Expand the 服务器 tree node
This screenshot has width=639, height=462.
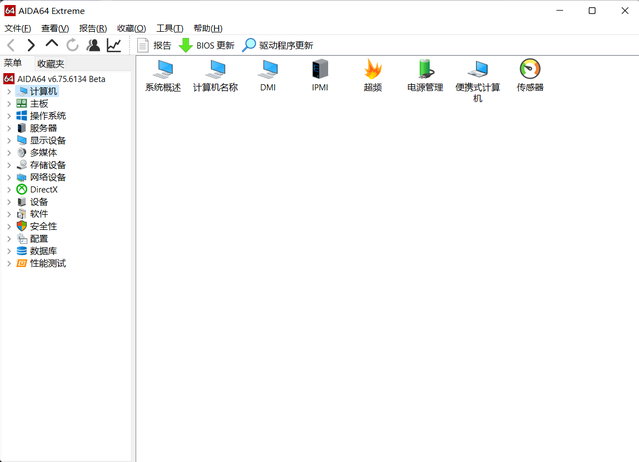9,128
